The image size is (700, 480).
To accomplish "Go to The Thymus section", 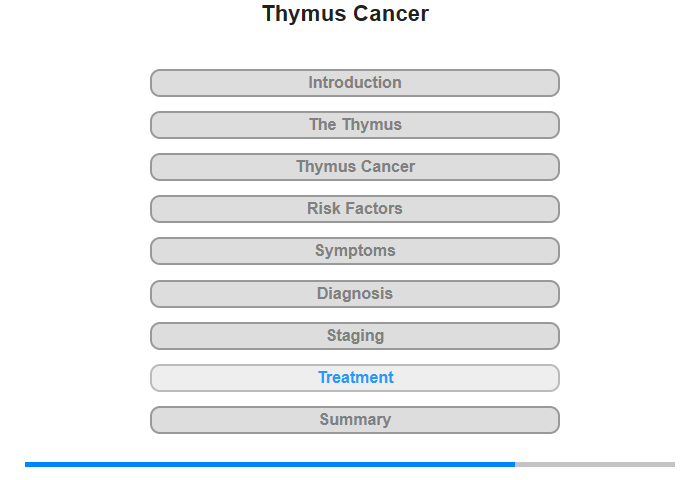I will tap(355, 125).
